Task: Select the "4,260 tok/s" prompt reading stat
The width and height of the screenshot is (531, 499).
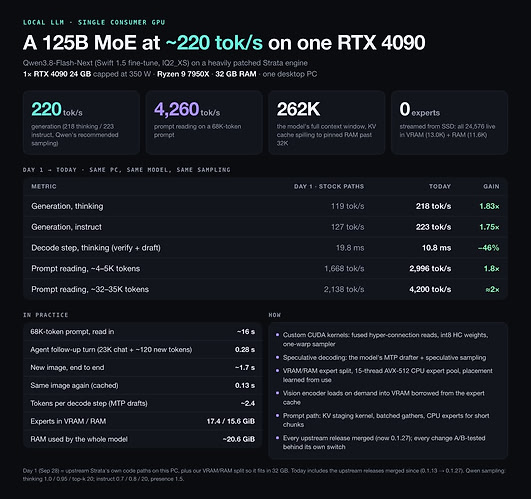Action: pos(187,109)
